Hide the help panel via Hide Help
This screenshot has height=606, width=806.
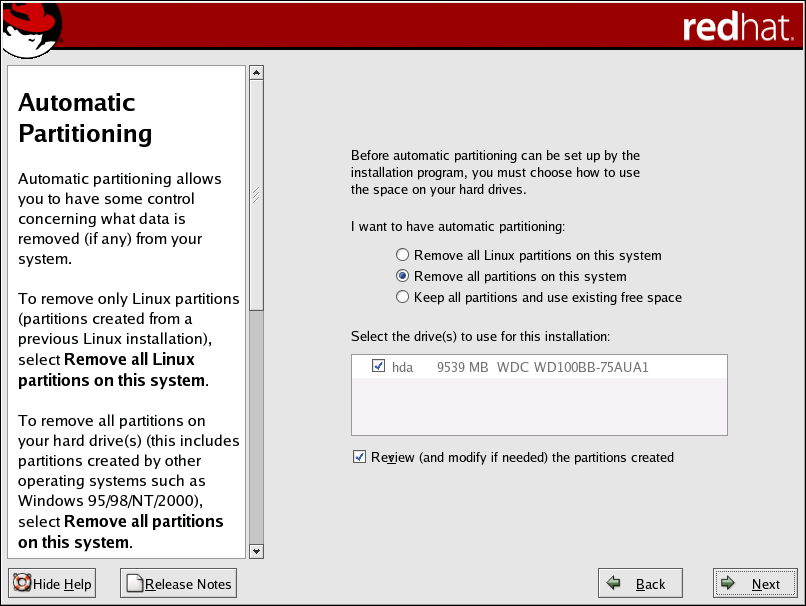[x=52, y=584]
